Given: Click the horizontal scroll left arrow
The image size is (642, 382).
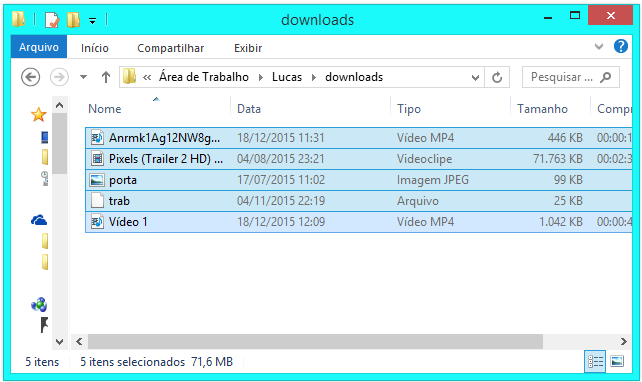Looking at the screenshot, I should (x=79, y=341).
